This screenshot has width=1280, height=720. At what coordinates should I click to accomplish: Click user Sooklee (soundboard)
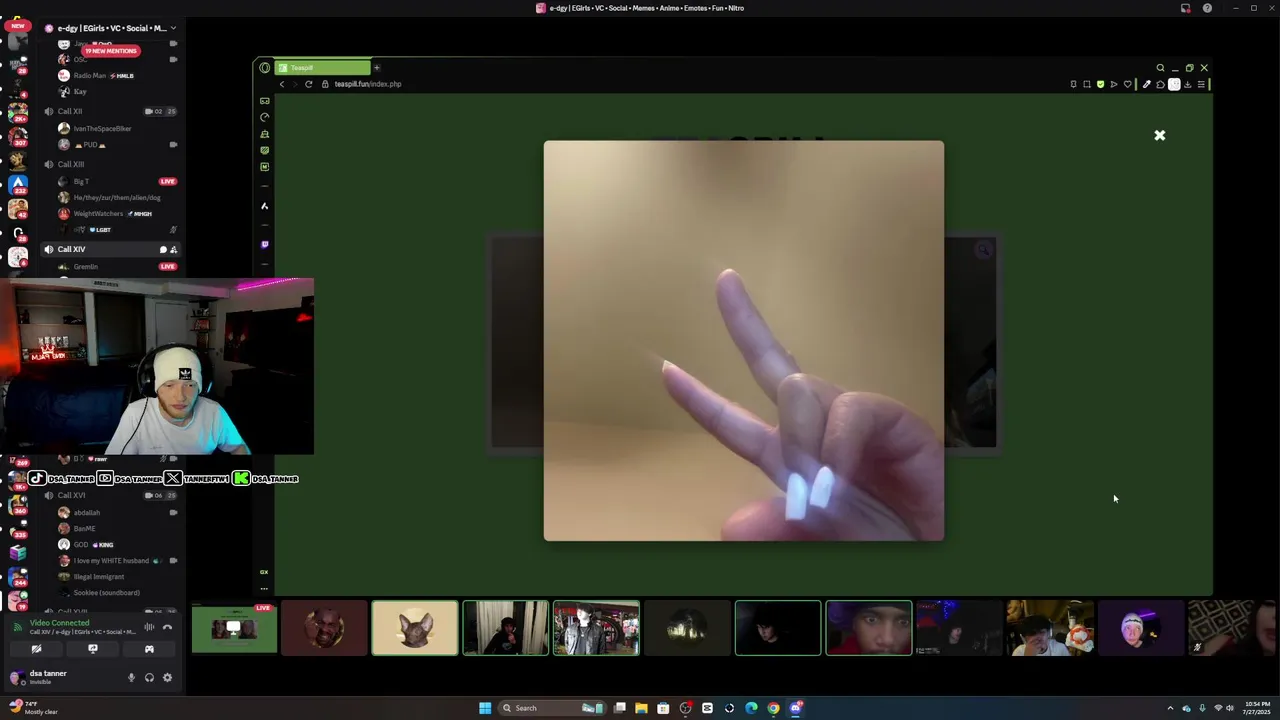coord(106,592)
